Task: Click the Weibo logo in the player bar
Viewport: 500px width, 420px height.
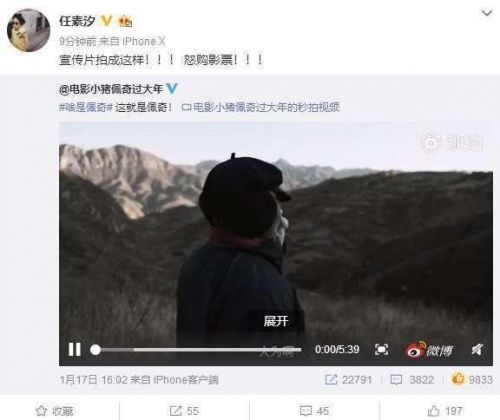Action: (x=429, y=350)
